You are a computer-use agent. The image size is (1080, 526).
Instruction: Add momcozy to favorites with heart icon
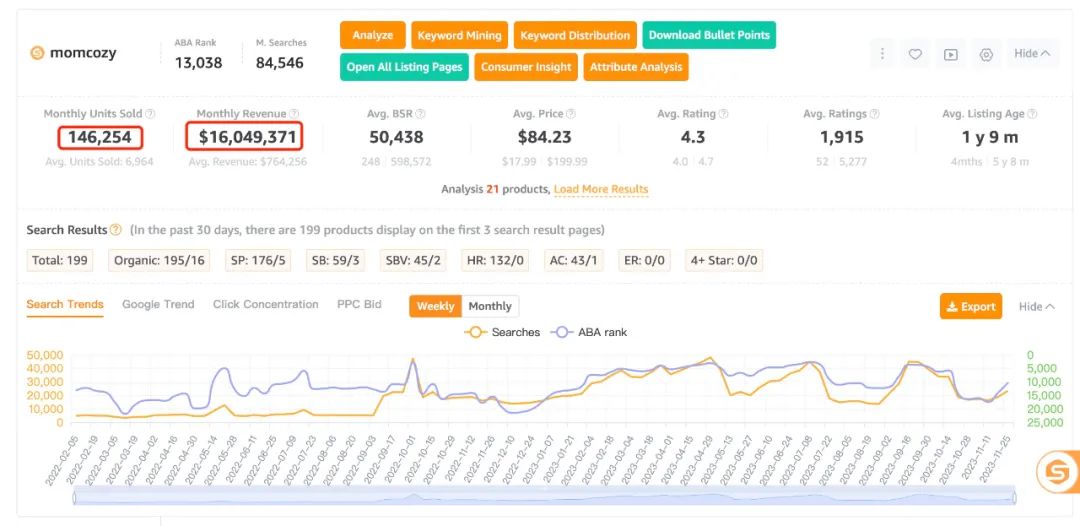coord(915,54)
